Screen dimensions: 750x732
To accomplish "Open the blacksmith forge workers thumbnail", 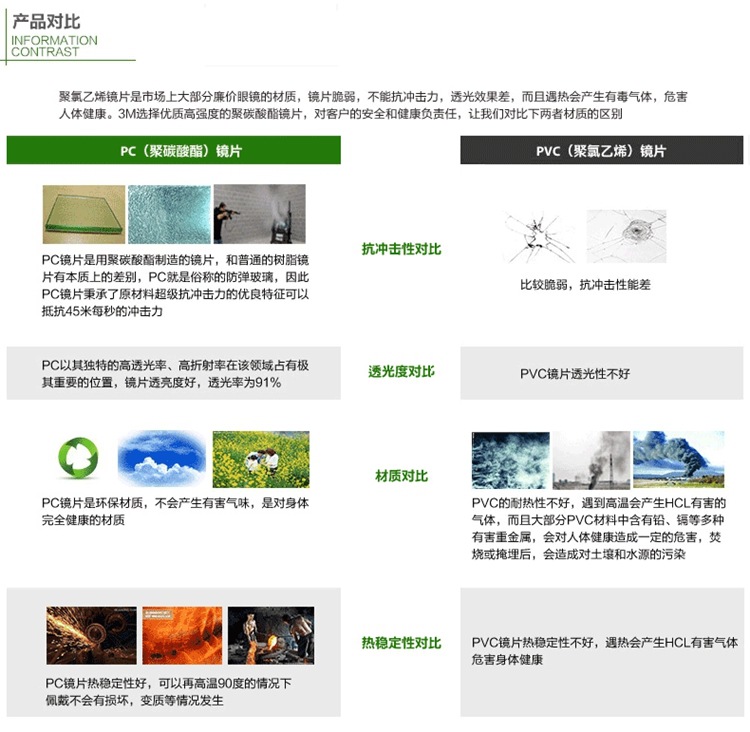I will coord(271,635).
